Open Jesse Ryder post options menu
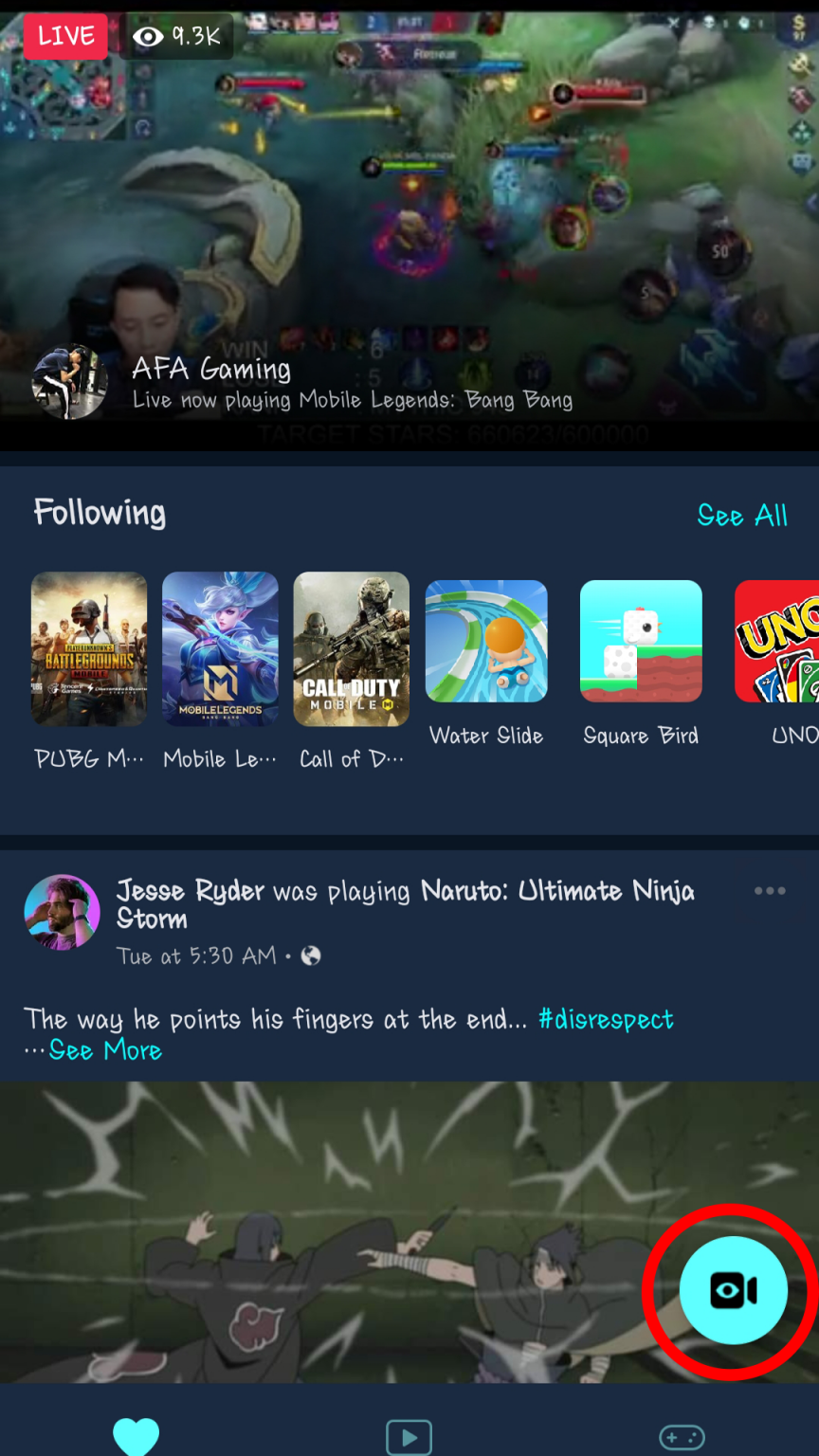Image resolution: width=819 pixels, height=1456 pixels. (x=770, y=891)
